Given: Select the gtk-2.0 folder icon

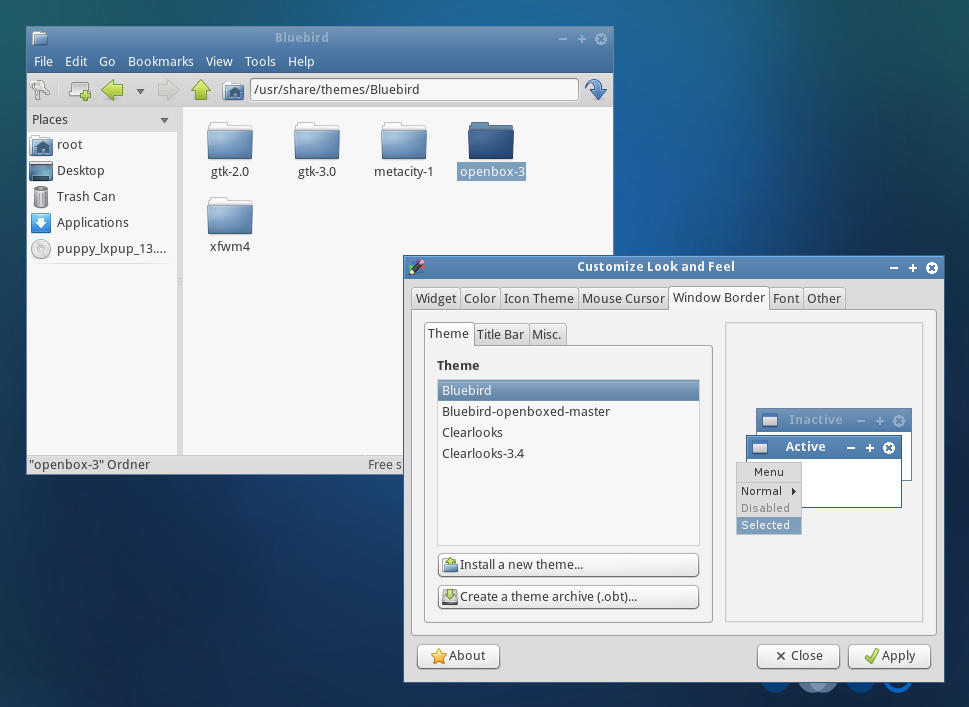Looking at the screenshot, I should click(230, 142).
